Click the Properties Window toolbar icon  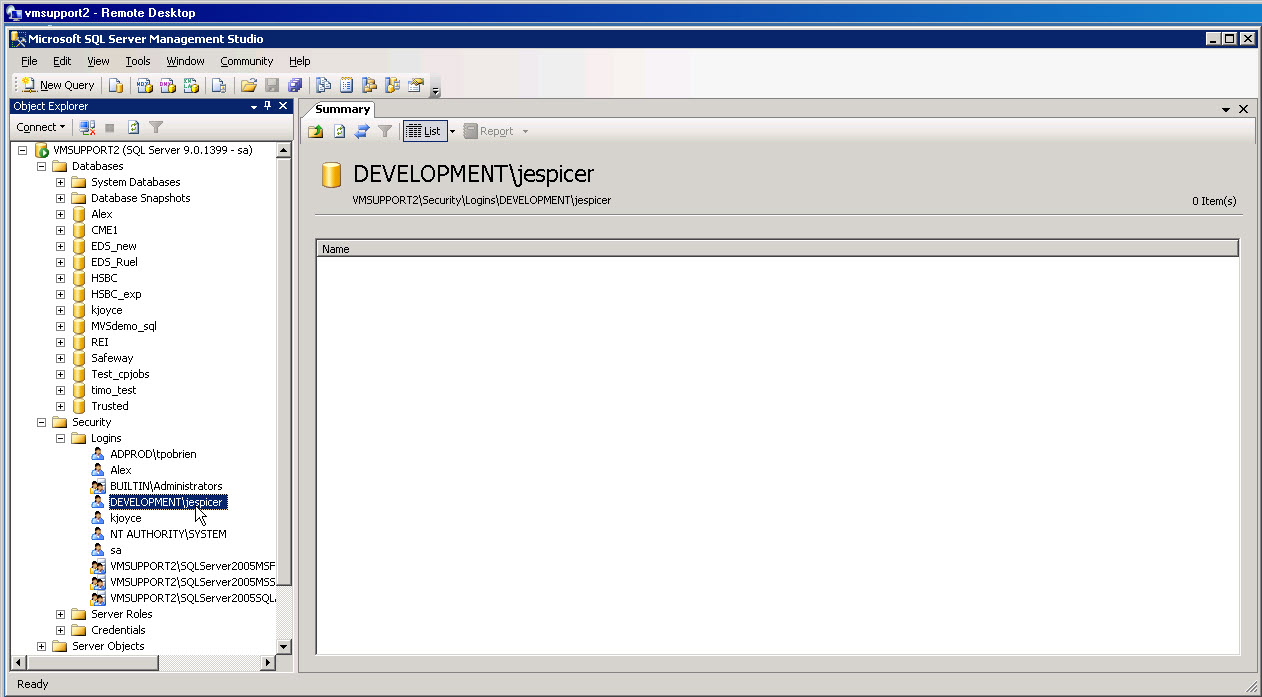[x=416, y=85]
